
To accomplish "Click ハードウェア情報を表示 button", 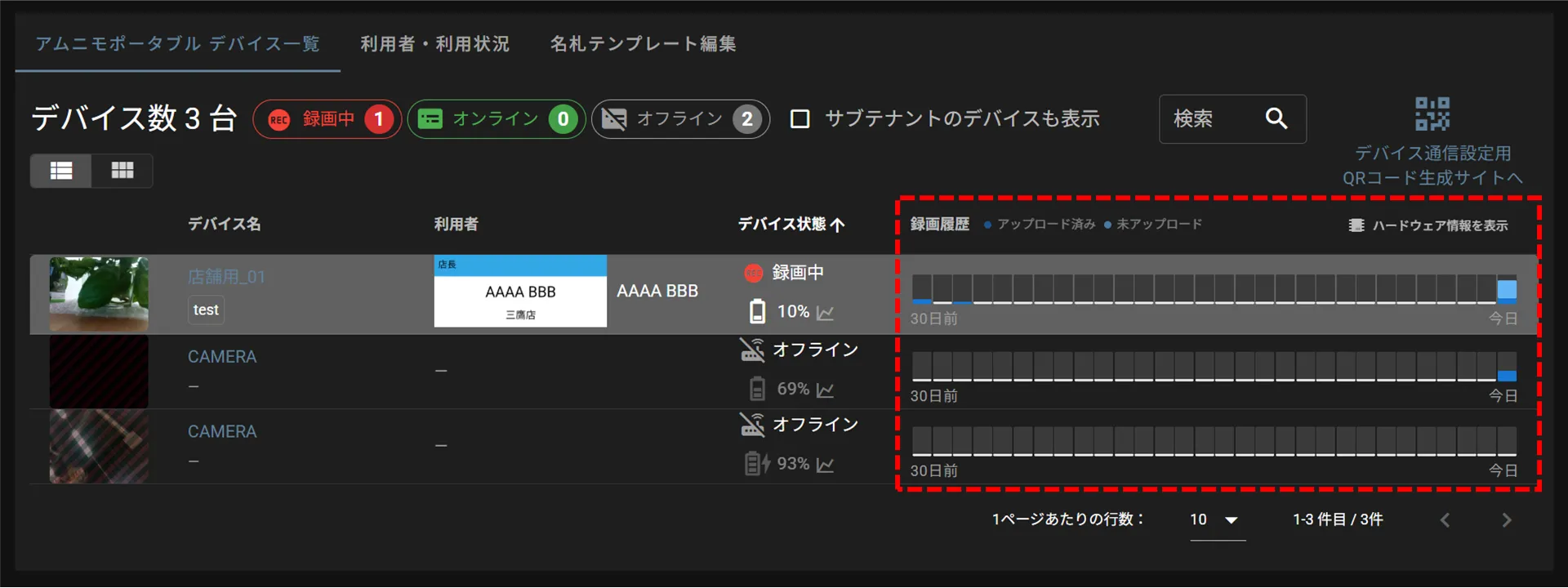I will (1428, 225).
